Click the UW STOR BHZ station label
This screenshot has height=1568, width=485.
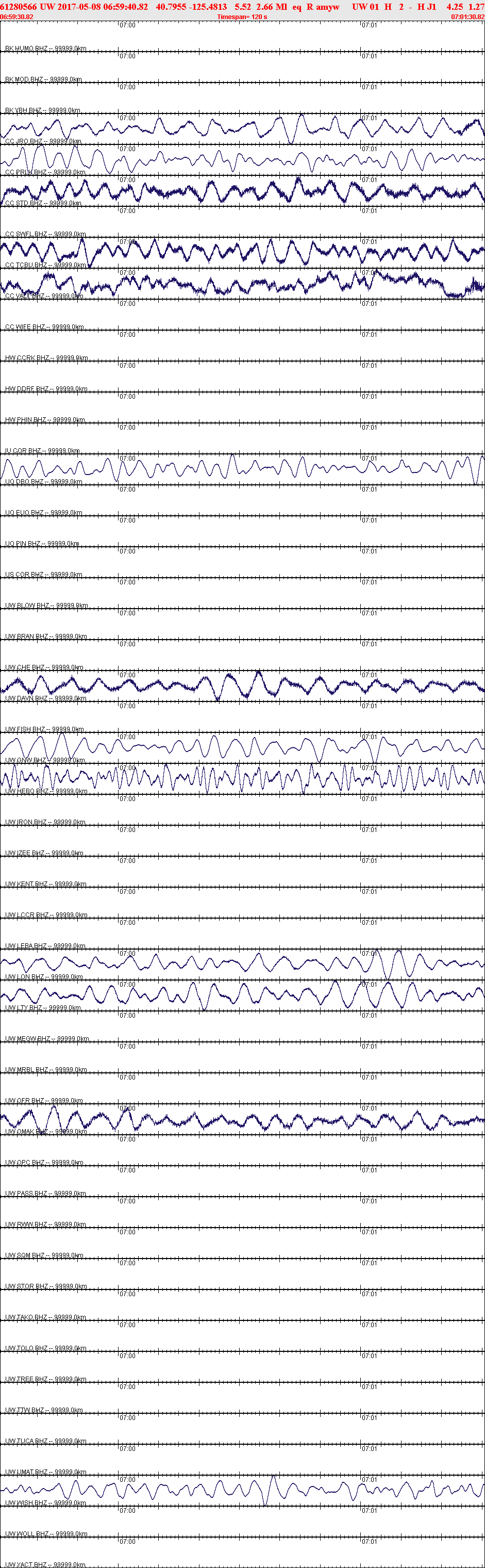(x=46, y=1287)
